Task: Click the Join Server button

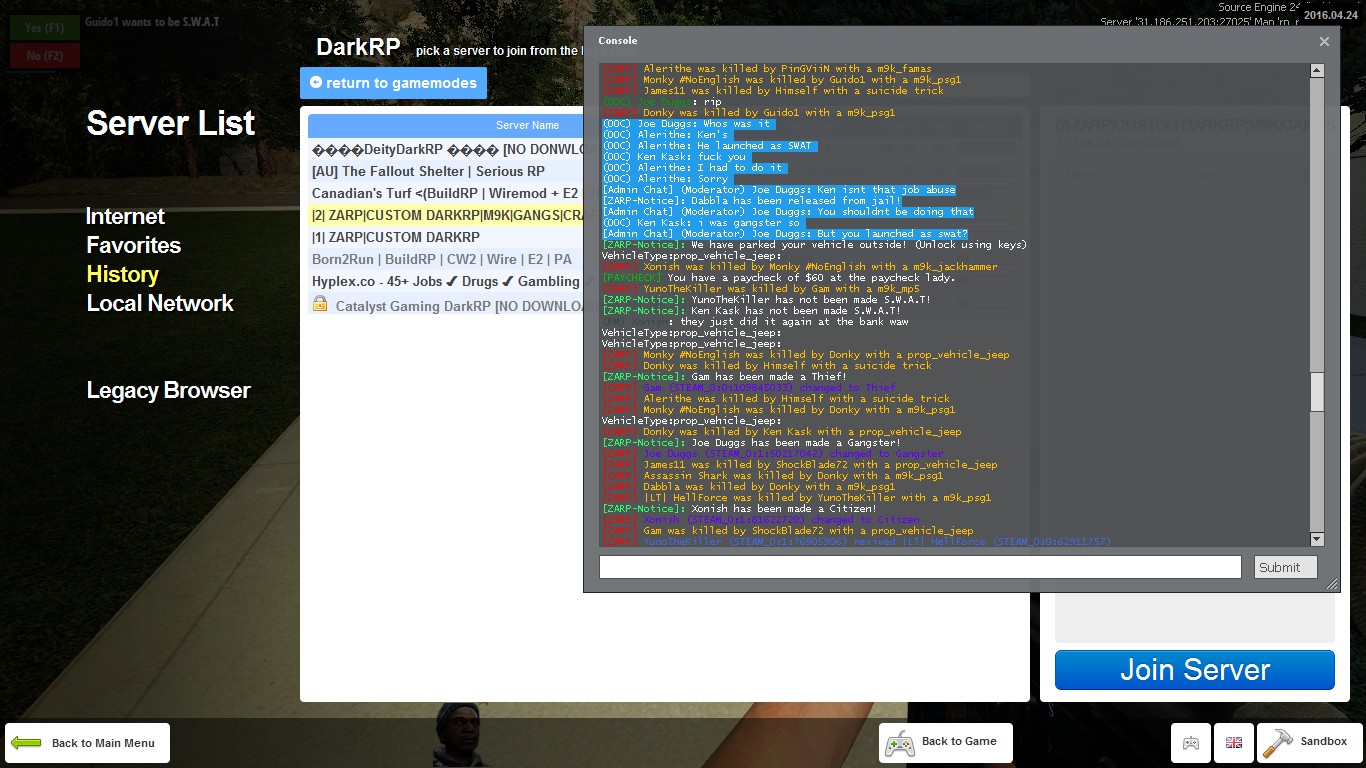Action: [1195, 670]
